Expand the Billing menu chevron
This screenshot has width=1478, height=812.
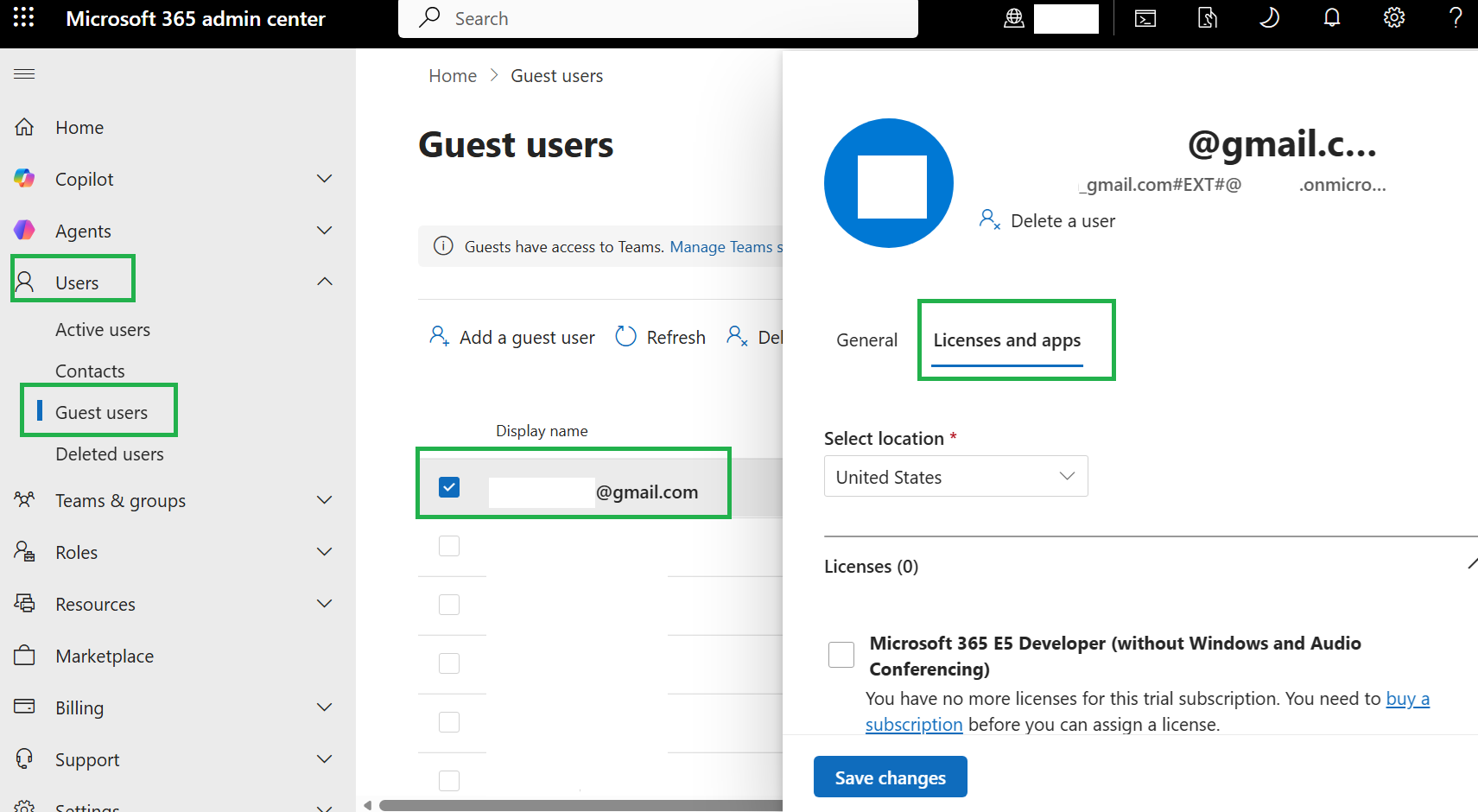325,707
